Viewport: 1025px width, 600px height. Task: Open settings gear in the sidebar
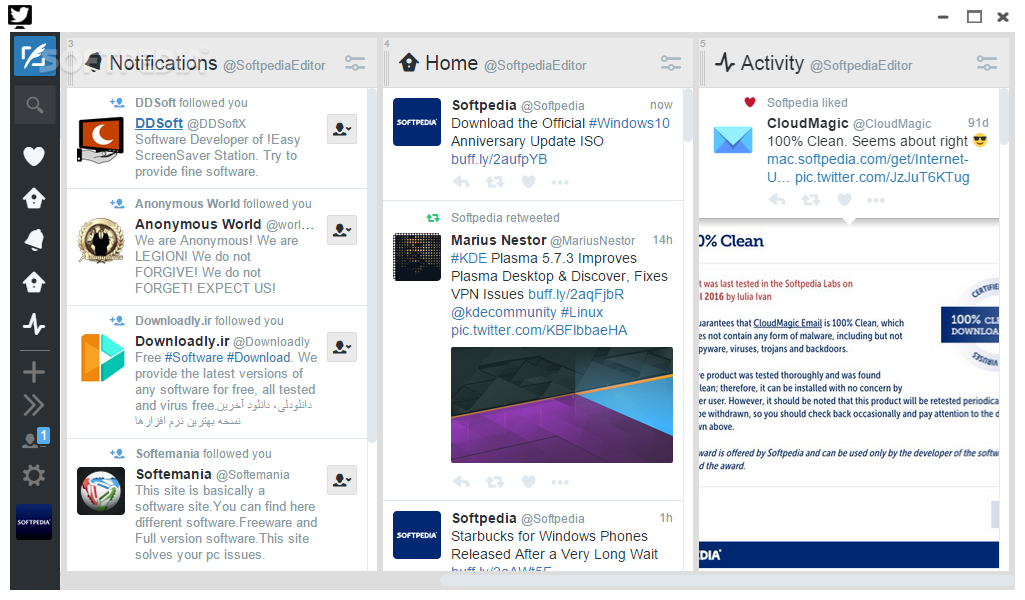click(x=34, y=475)
